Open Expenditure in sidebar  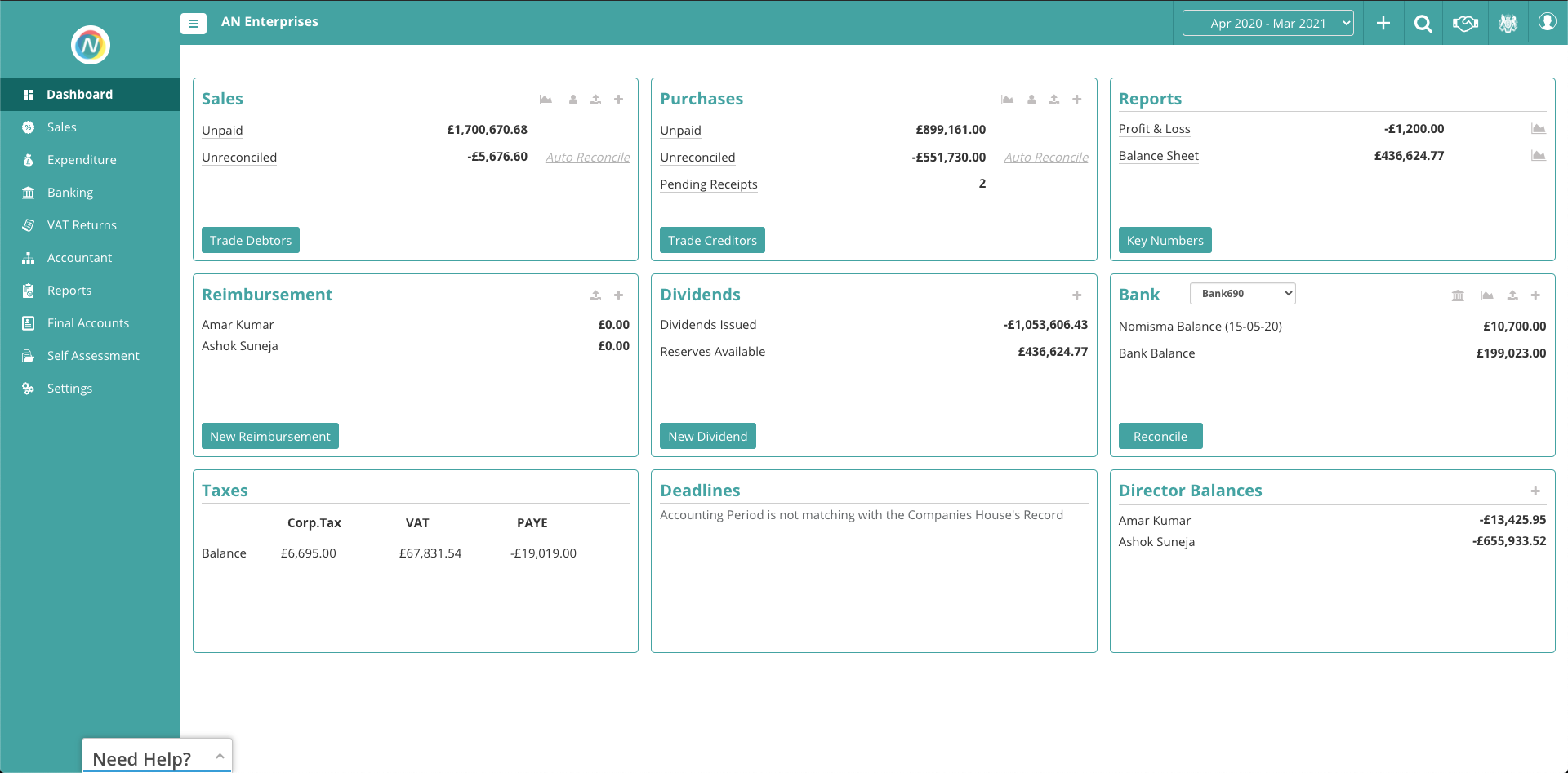click(90, 160)
